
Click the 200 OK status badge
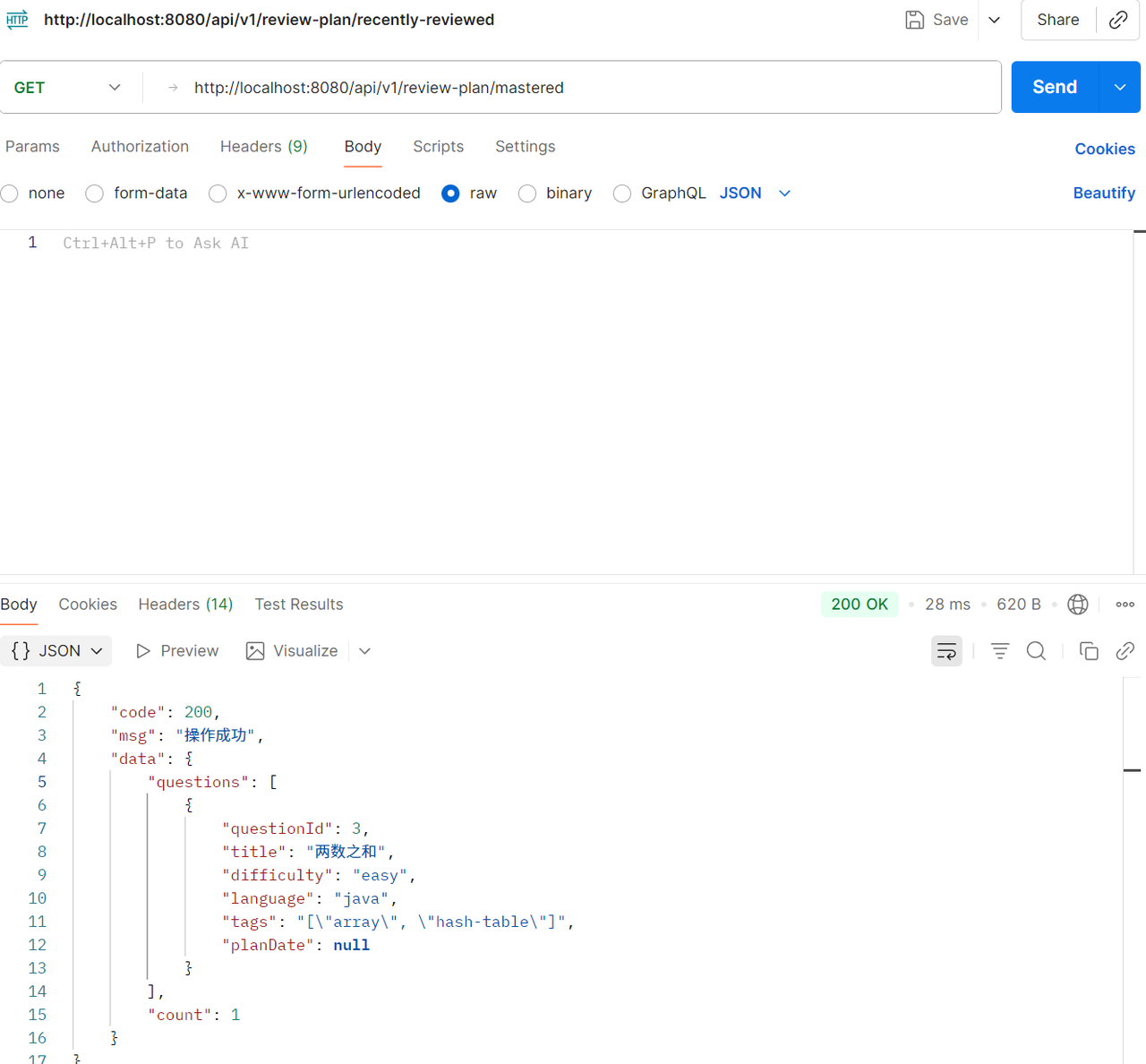(859, 605)
